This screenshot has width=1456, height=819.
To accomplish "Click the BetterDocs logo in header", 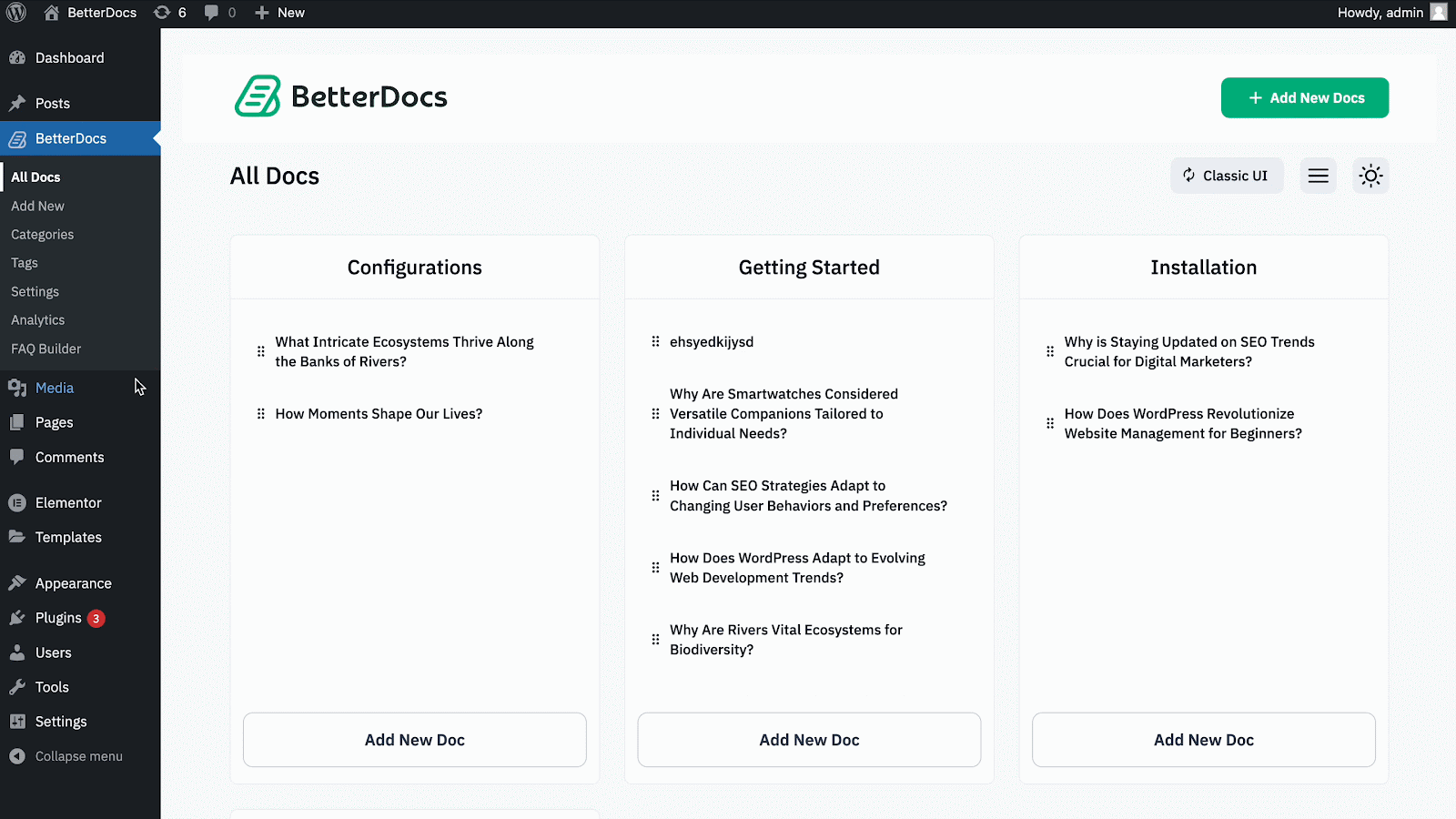I will click(x=341, y=96).
